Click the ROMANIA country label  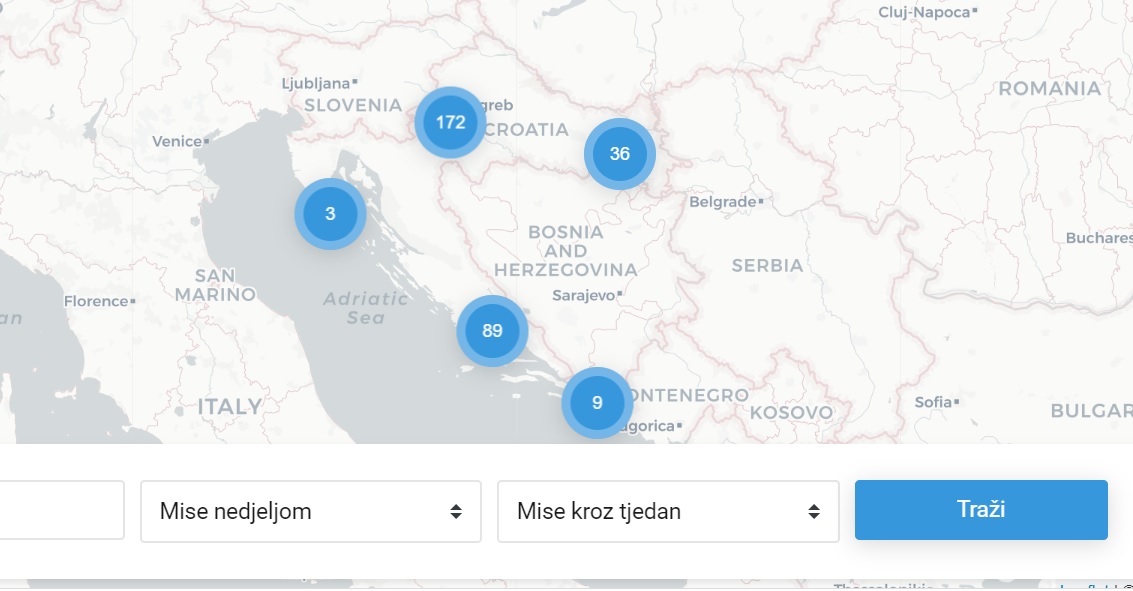[1049, 88]
